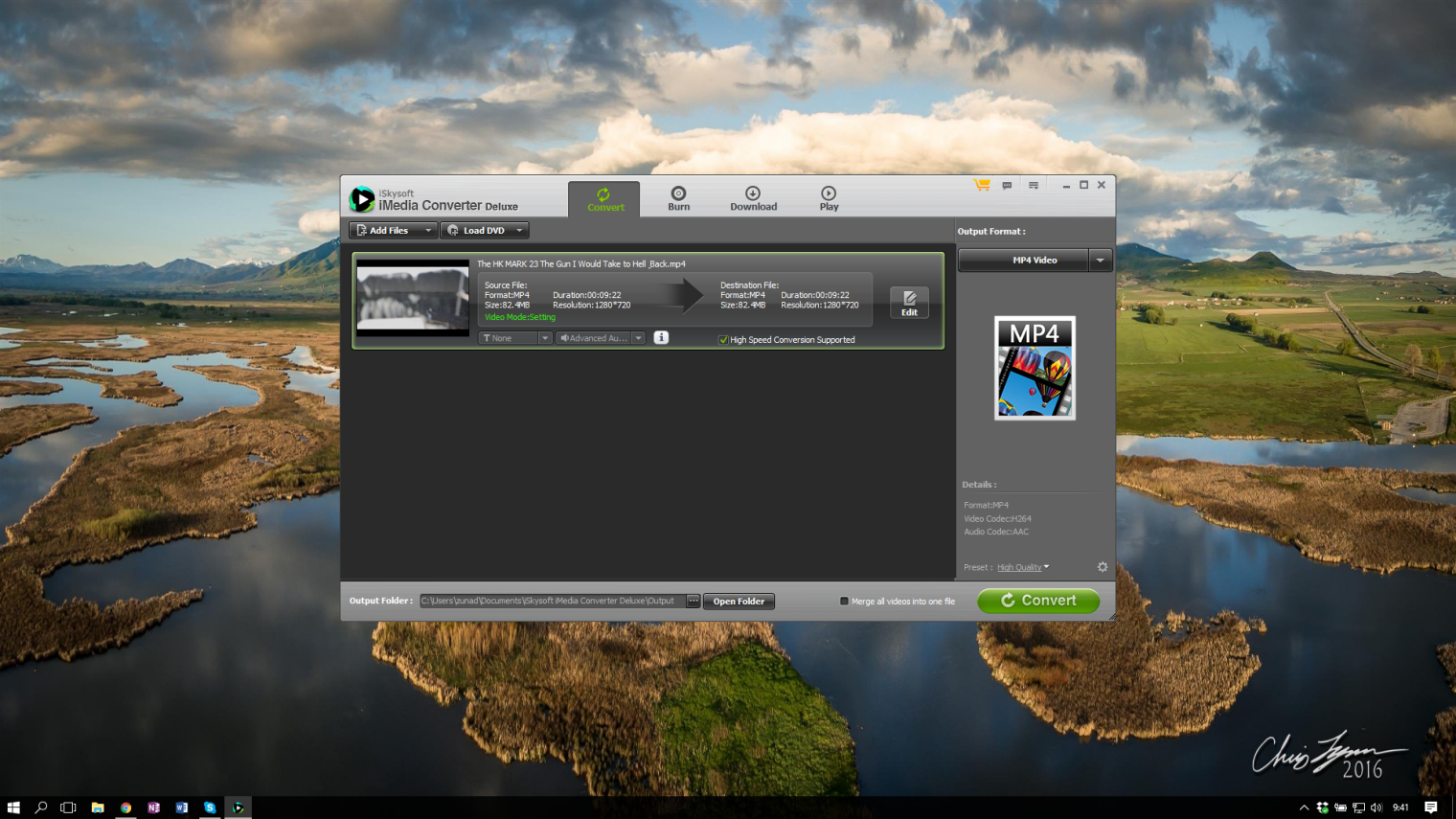Viewport: 1456px width, 819px height.
Task: Open the volume control in system tray
Action: 1376,808
